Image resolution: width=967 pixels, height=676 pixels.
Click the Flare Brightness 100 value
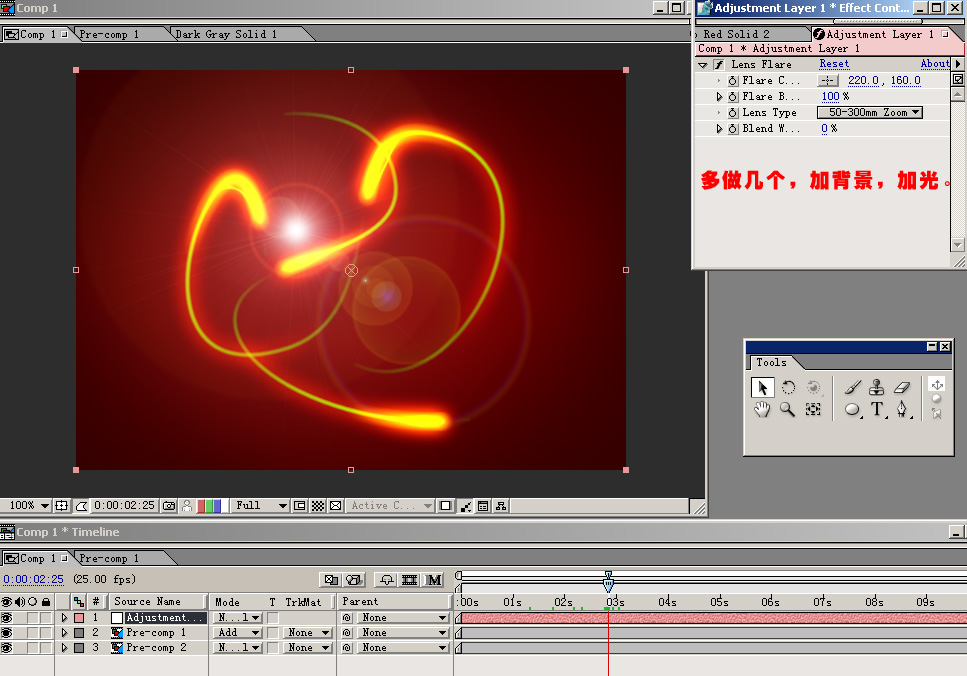click(x=830, y=97)
